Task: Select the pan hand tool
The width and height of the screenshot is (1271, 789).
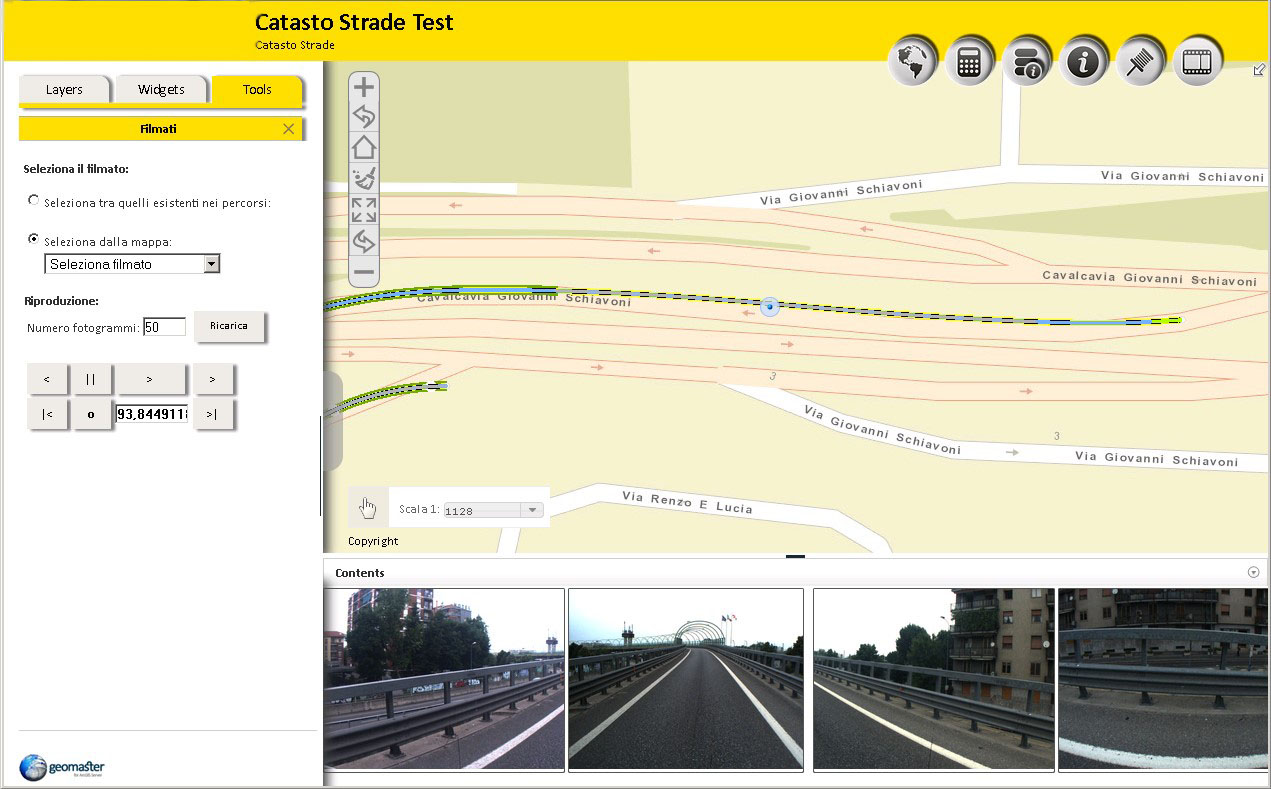Action: tap(368, 508)
